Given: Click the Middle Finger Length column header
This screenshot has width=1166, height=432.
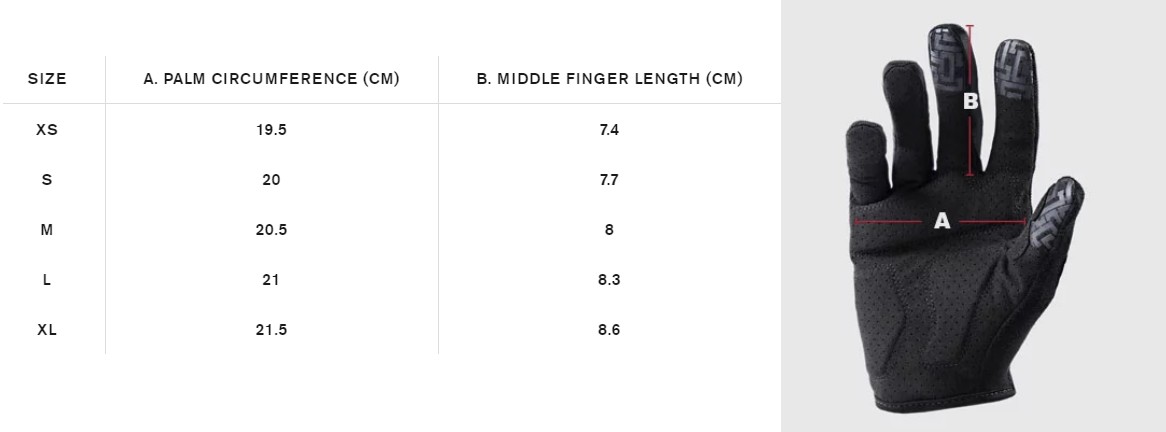Looking at the screenshot, I should (x=609, y=79).
